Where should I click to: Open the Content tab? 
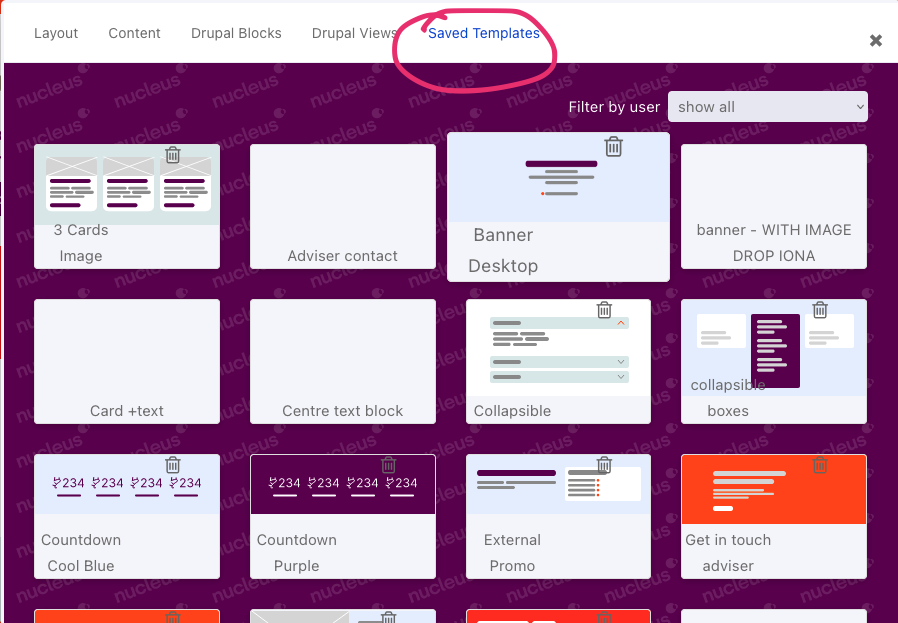click(x=135, y=33)
